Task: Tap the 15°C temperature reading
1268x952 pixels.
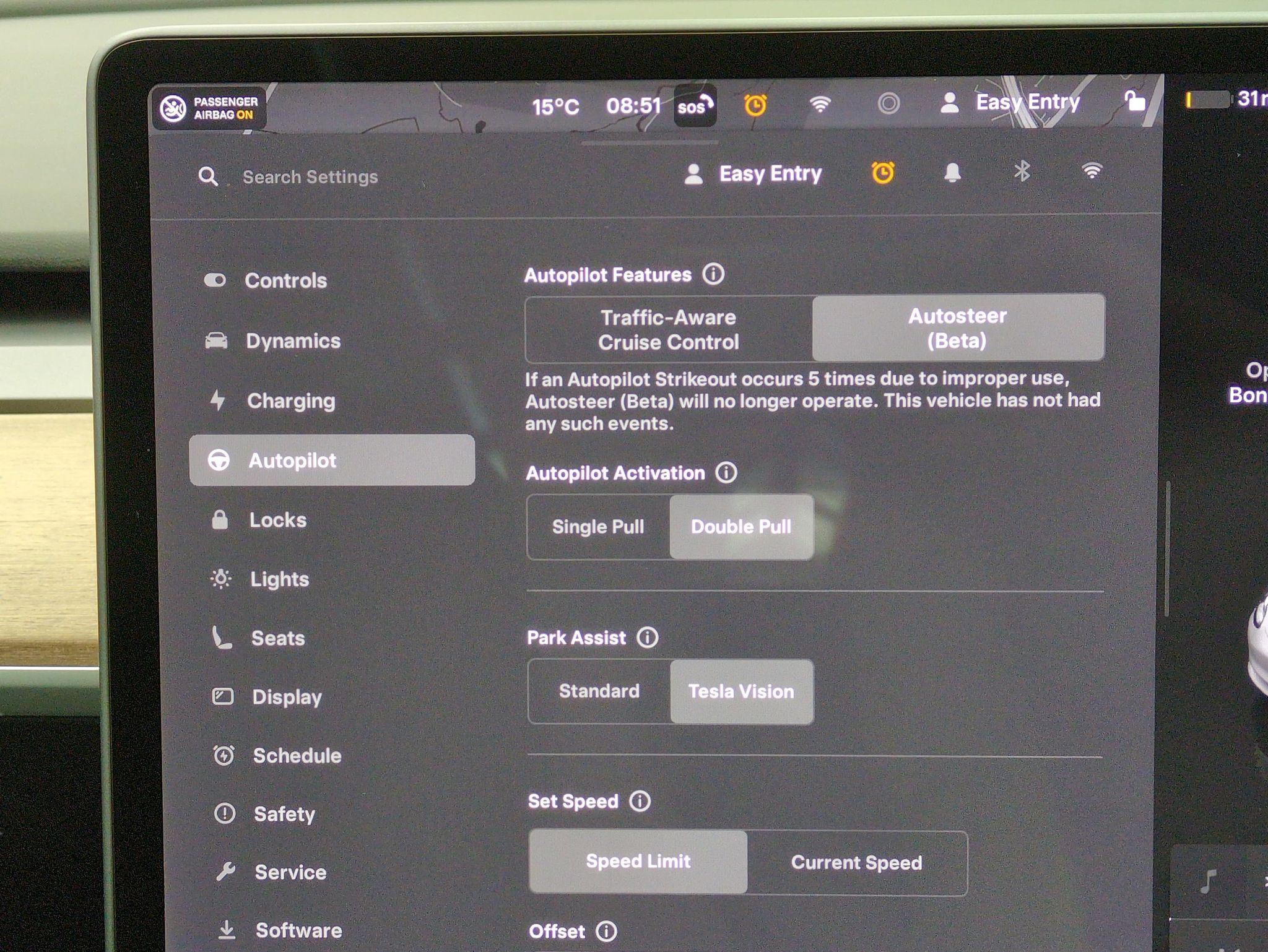Action: pos(555,107)
